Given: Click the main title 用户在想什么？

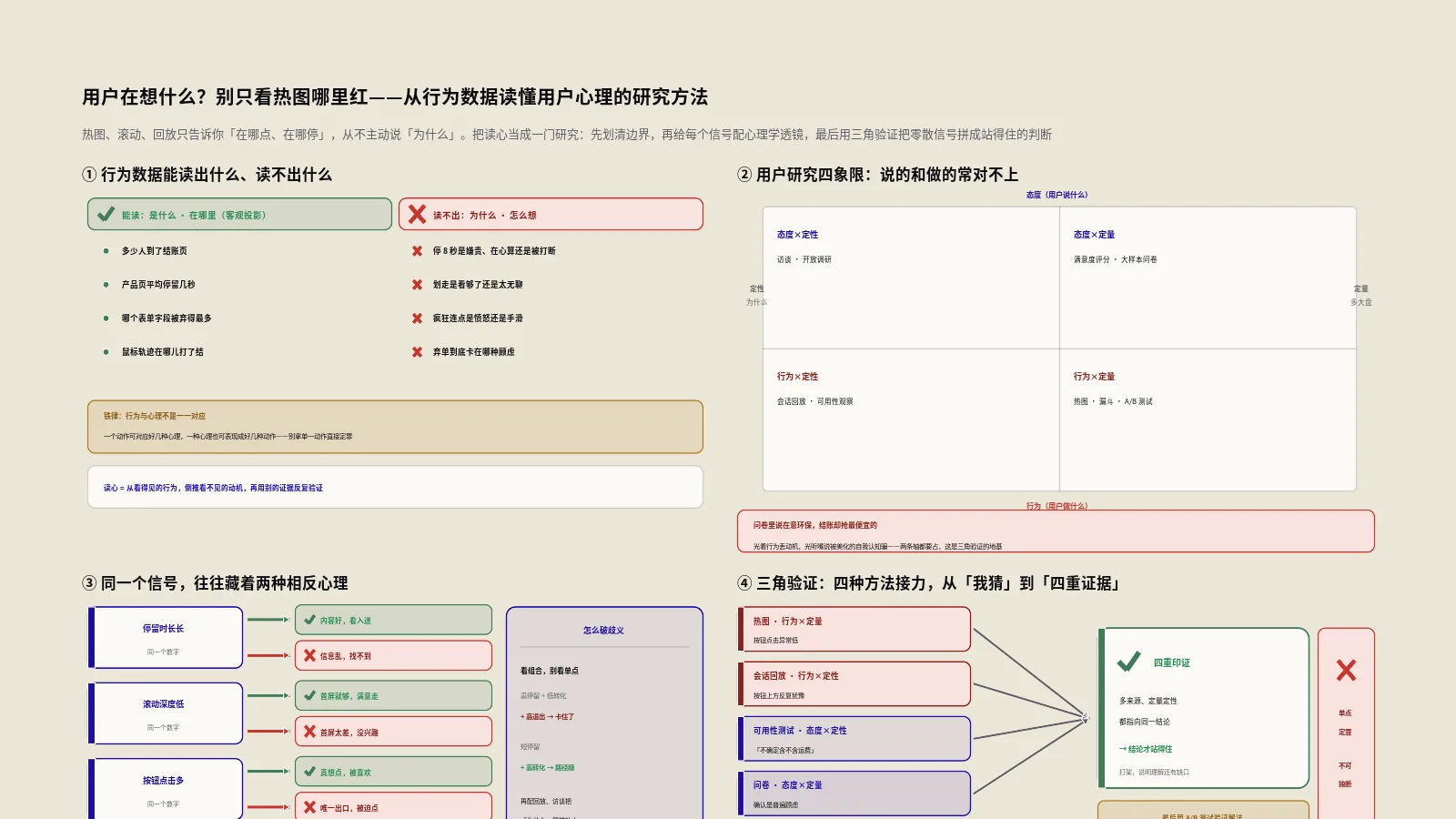Looking at the screenshot, I should [x=395, y=96].
